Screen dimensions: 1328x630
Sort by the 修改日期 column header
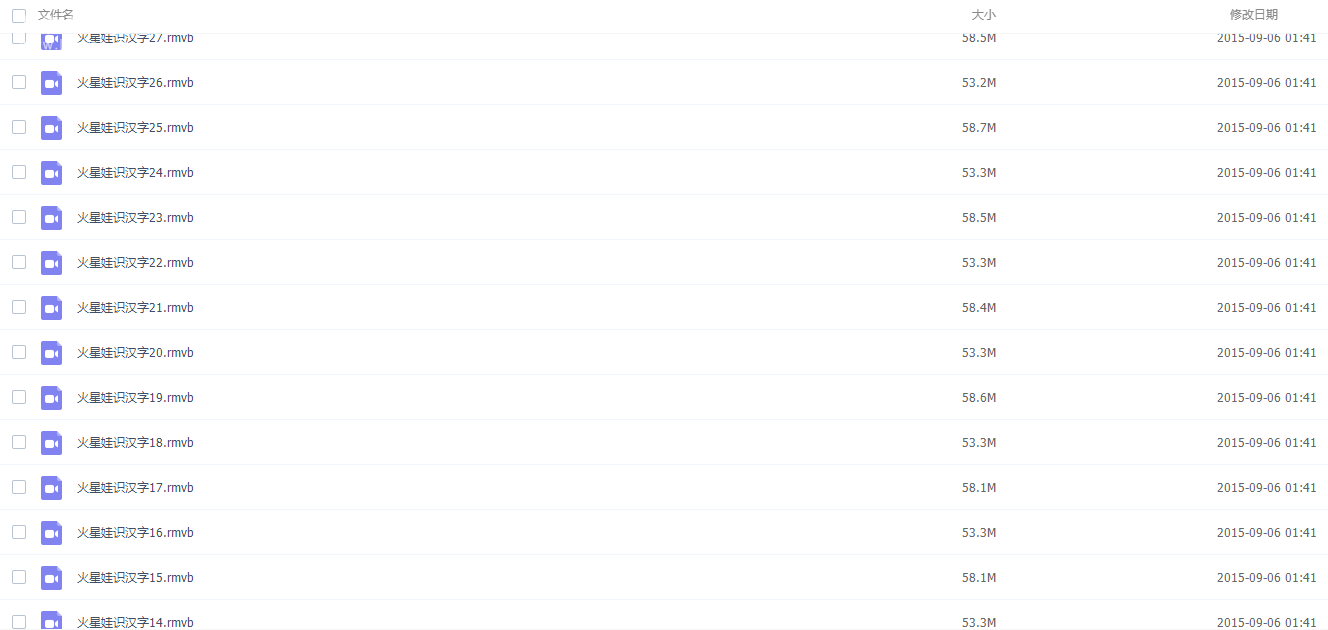click(x=1254, y=15)
